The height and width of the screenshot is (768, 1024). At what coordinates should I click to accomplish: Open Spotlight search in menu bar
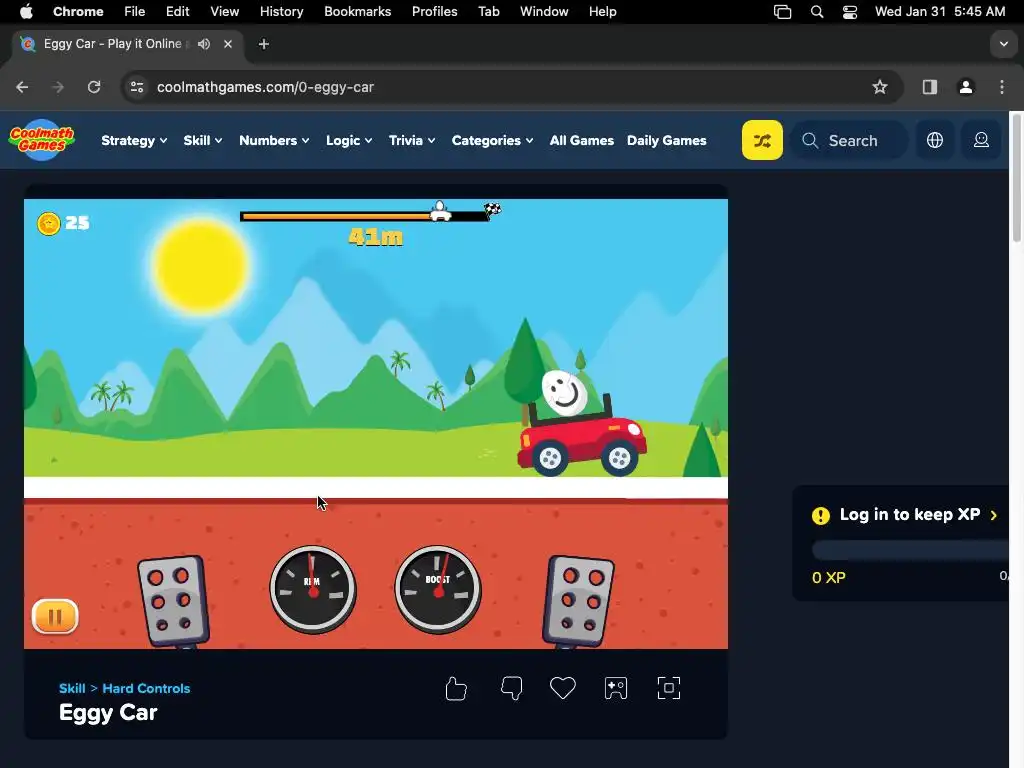(x=816, y=12)
